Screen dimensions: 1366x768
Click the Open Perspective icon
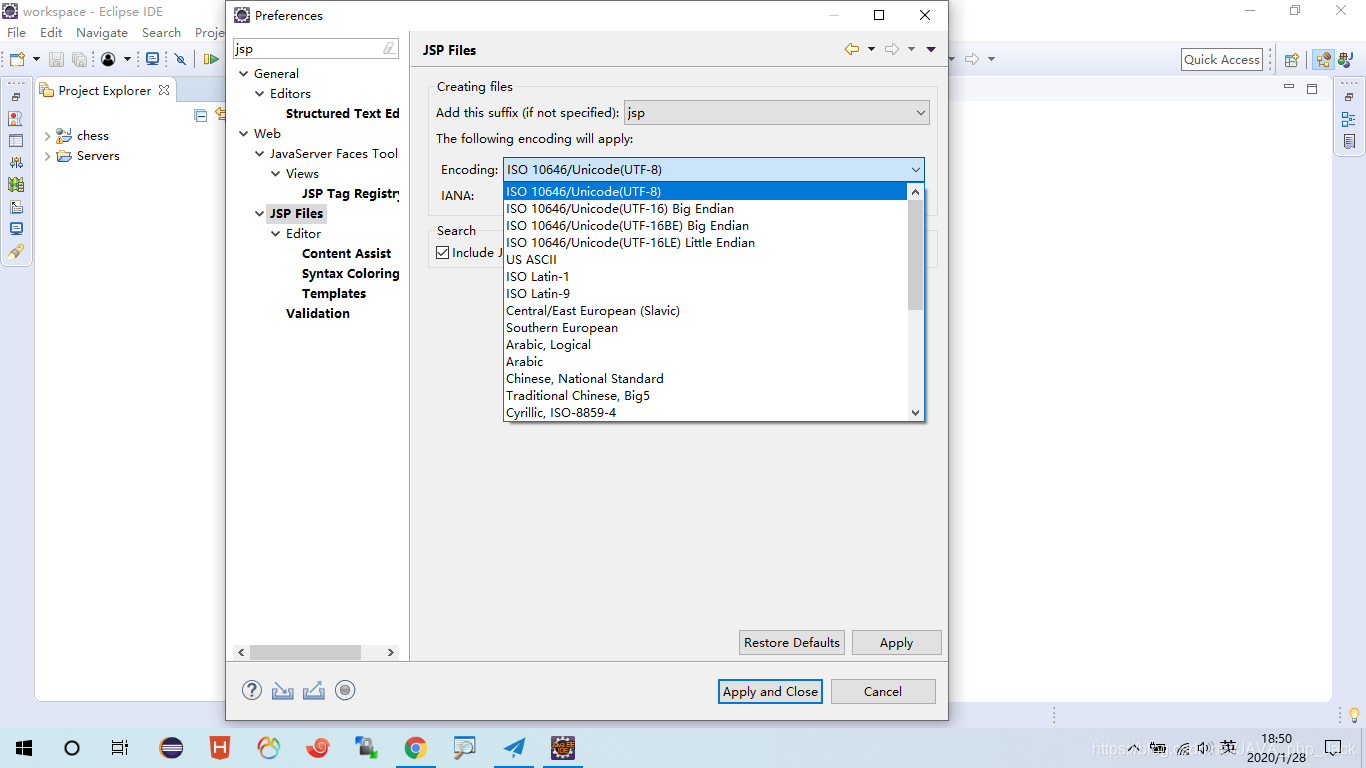click(x=1291, y=60)
